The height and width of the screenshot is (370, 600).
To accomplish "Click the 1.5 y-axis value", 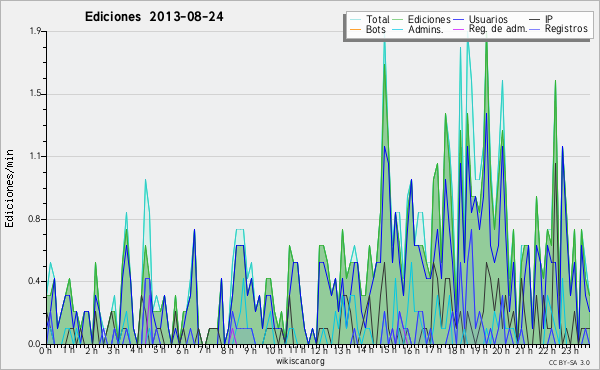I will [x=35, y=94].
